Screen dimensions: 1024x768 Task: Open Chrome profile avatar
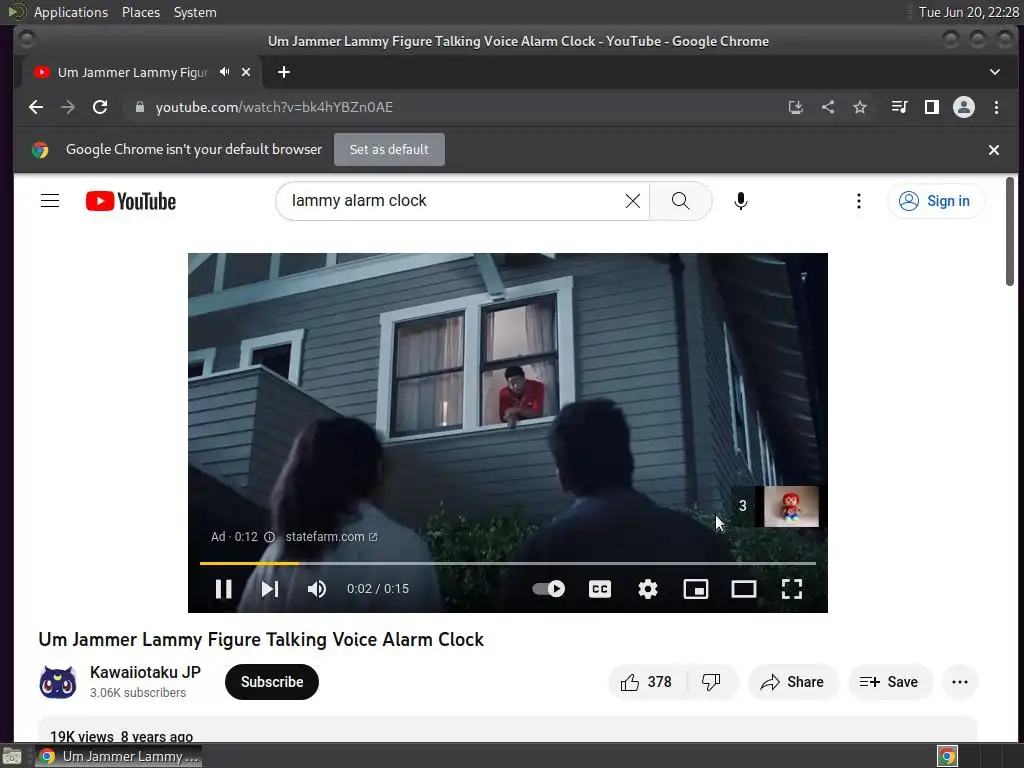point(964,107)
